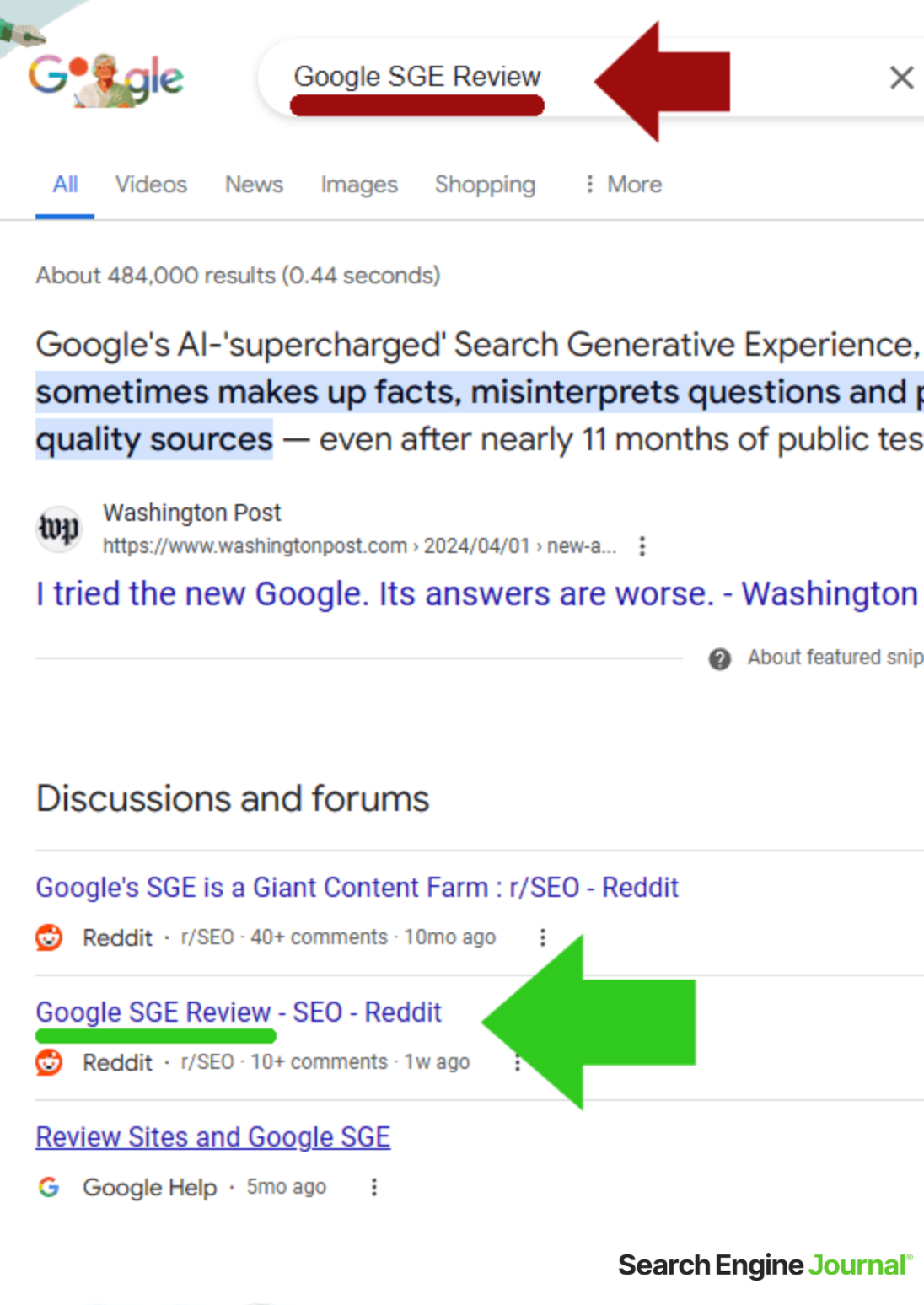Expand the More search filters menu
Image resolution: width=924 pixels, height=1305 pixels.
(x=623, y=185)
